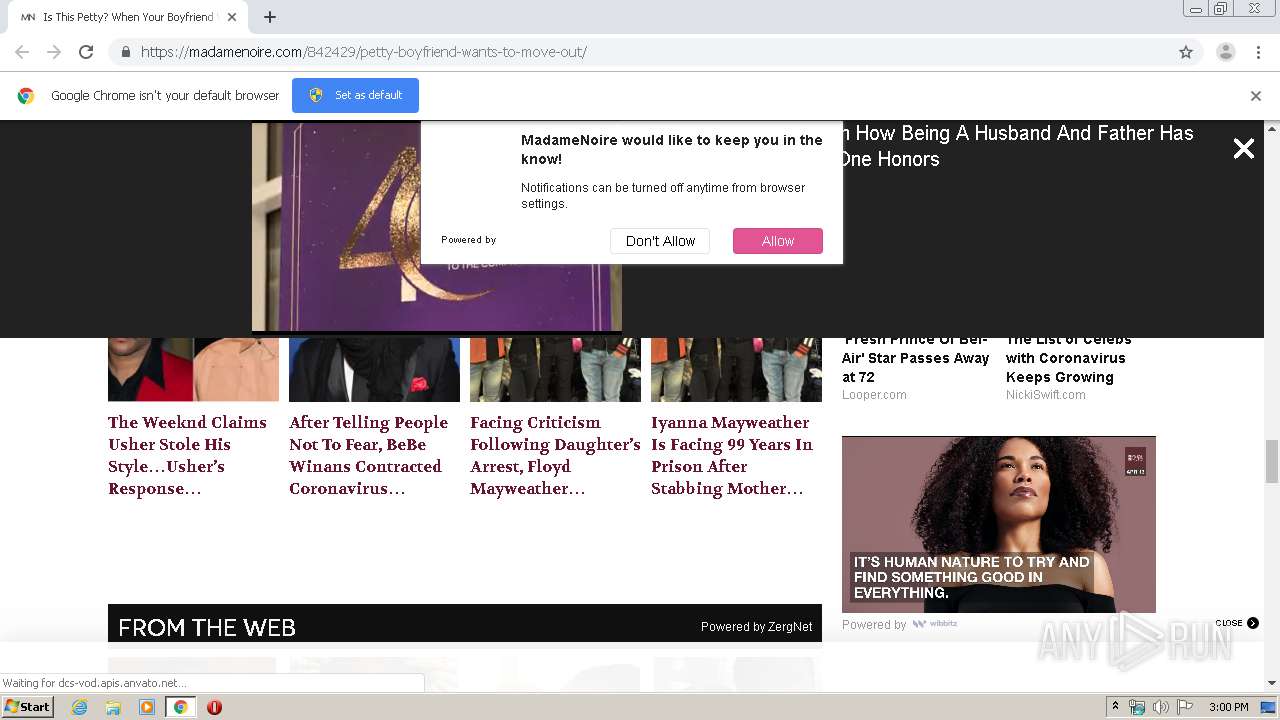Bookmark this page with the star
This screenshot has height=720, width=1280.
[x=1186, y=52]
